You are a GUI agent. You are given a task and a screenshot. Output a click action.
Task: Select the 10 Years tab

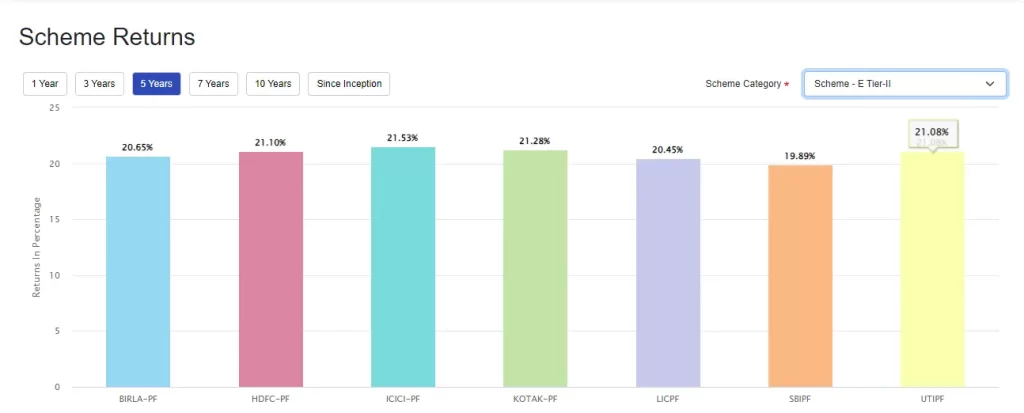[x=272, y=84]
